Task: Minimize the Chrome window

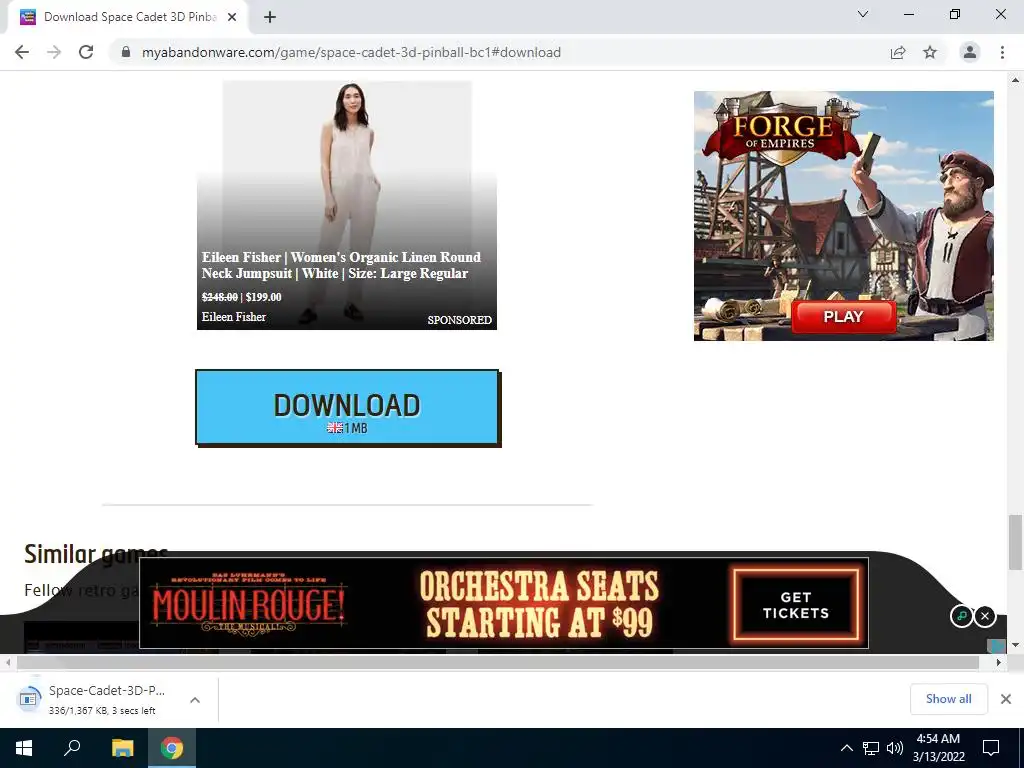Action: point(908,14)
